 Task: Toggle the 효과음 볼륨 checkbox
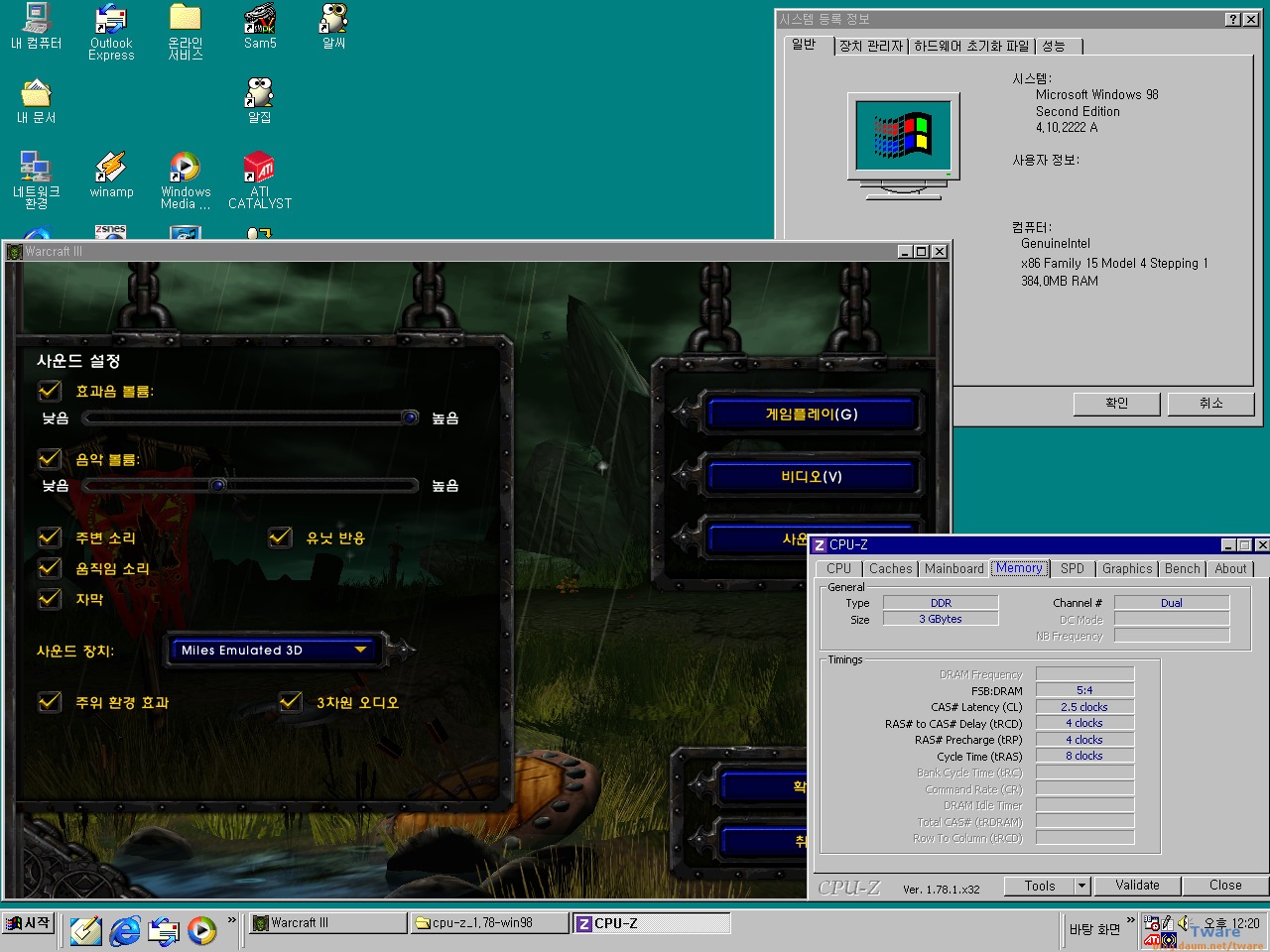point(50,391)
